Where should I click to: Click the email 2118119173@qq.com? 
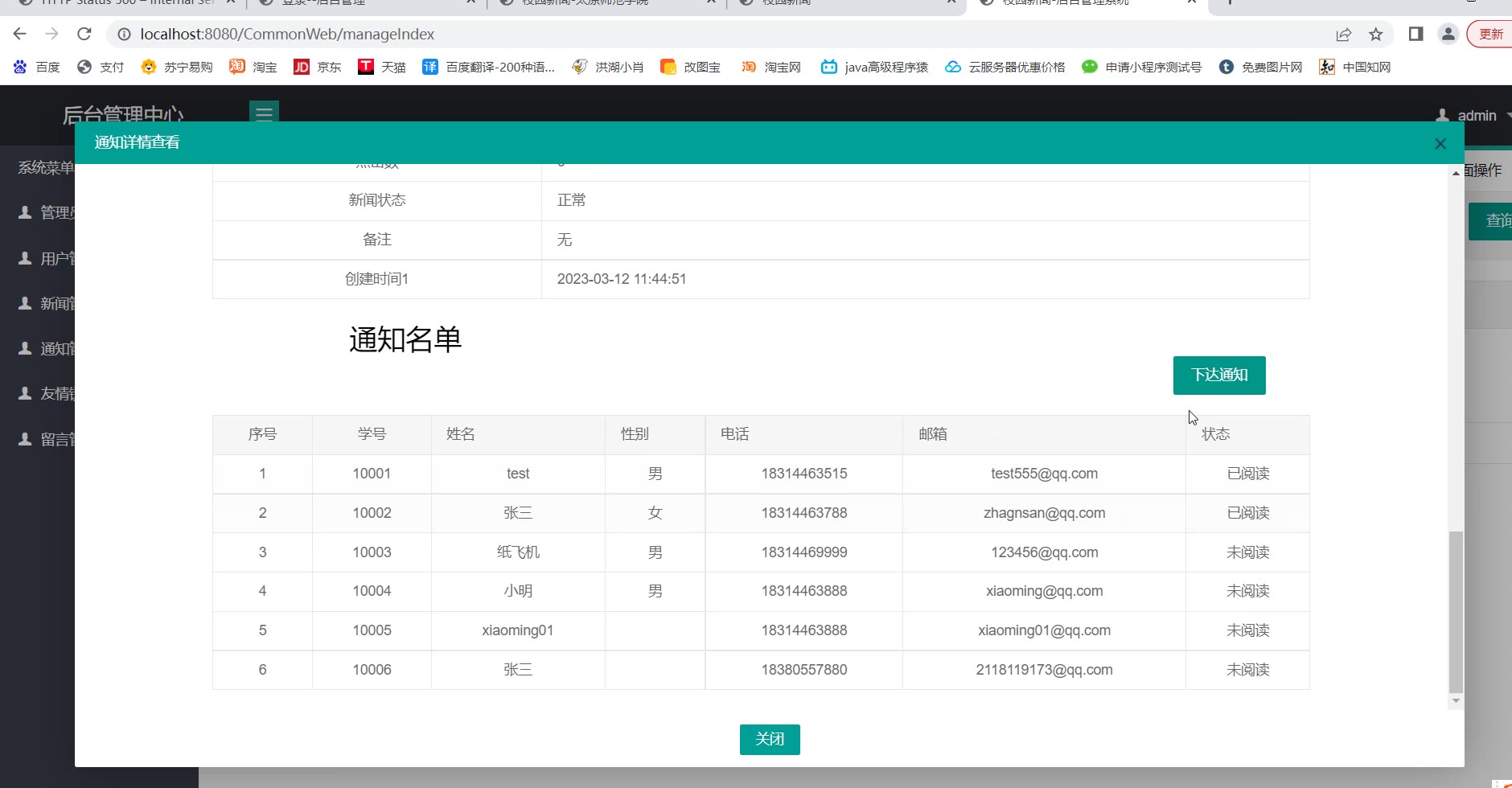(x=1044, y=670)
